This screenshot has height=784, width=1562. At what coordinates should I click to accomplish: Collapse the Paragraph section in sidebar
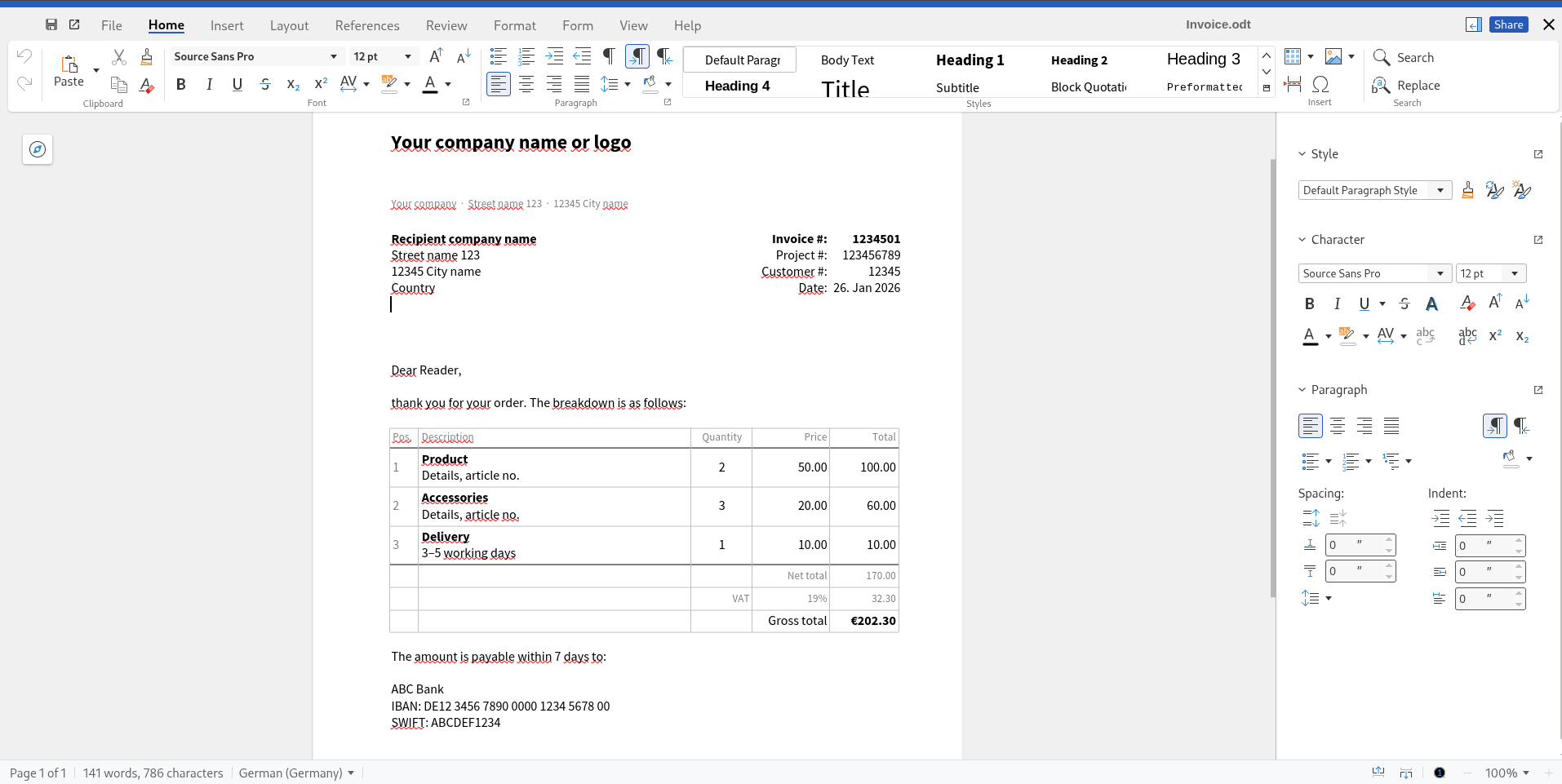(x=1302, y=390)
